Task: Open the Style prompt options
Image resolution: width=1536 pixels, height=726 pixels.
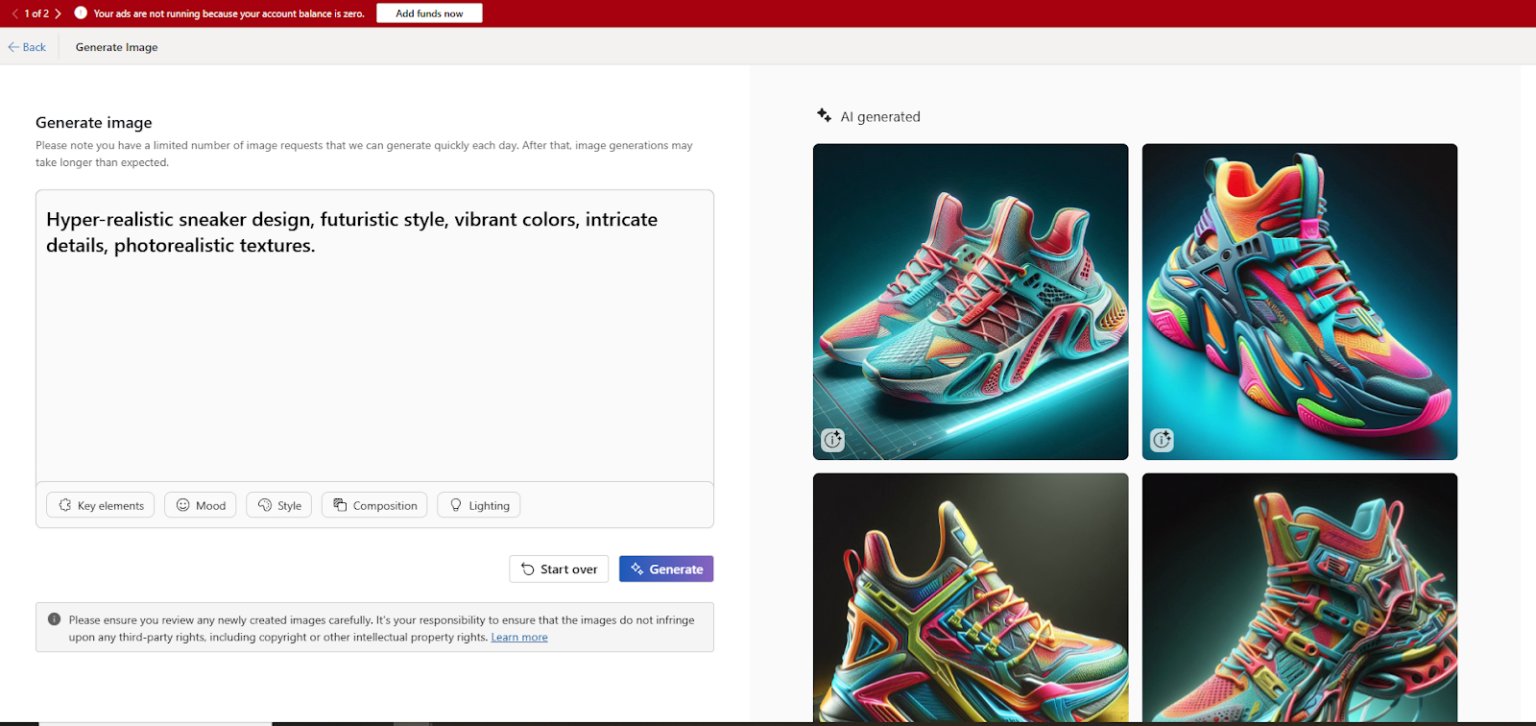Action: click(279, 505)
